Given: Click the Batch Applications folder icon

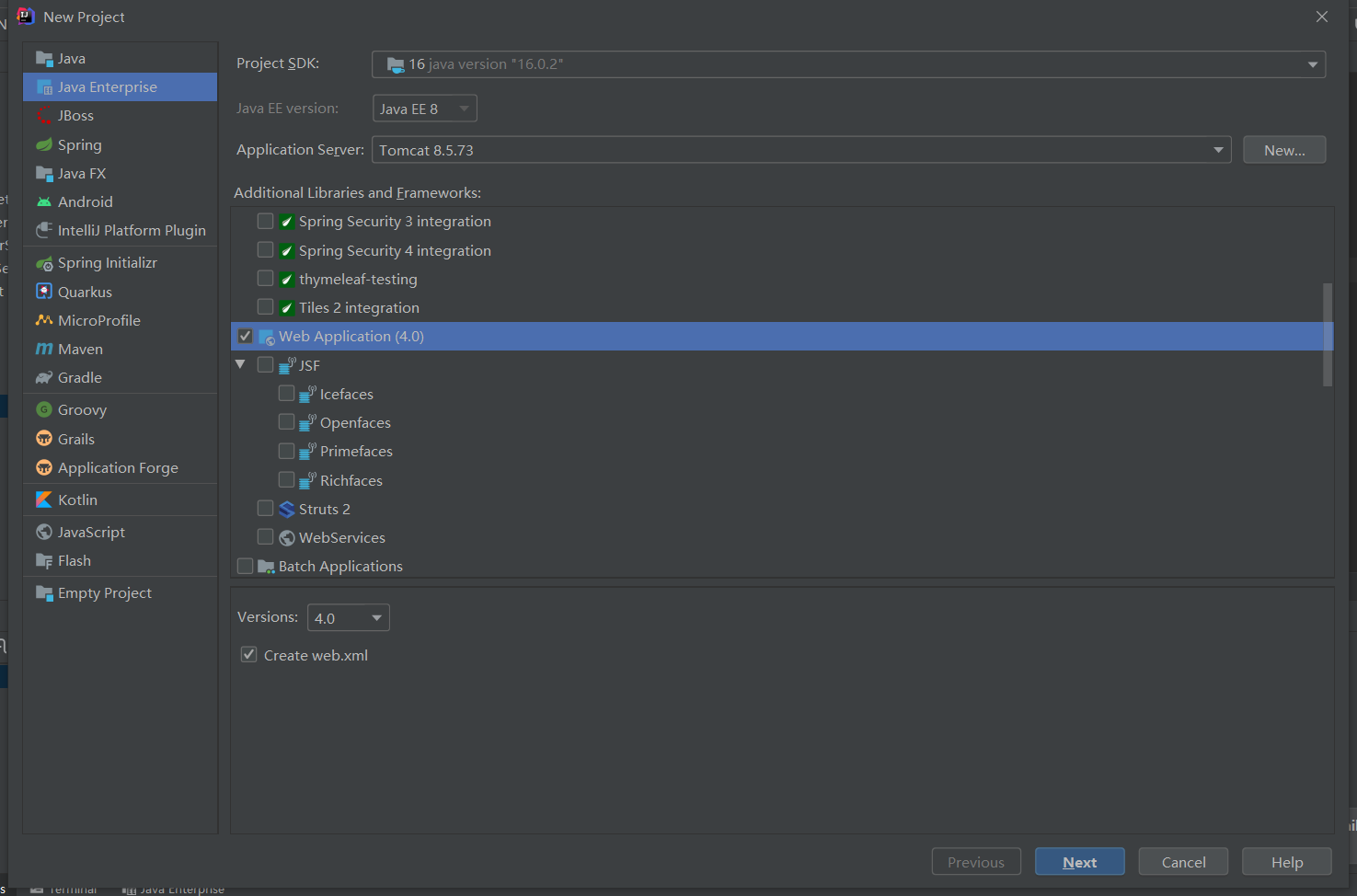Looking at the screenshot, I should (x=267, y=567).
